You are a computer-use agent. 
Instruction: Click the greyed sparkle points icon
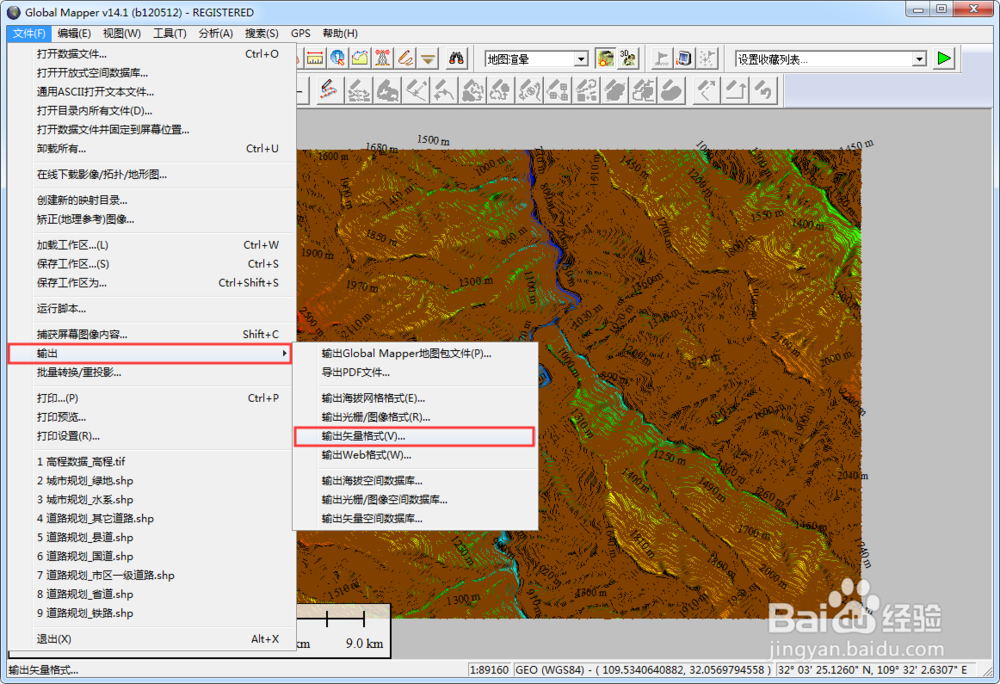pos(707,59)
